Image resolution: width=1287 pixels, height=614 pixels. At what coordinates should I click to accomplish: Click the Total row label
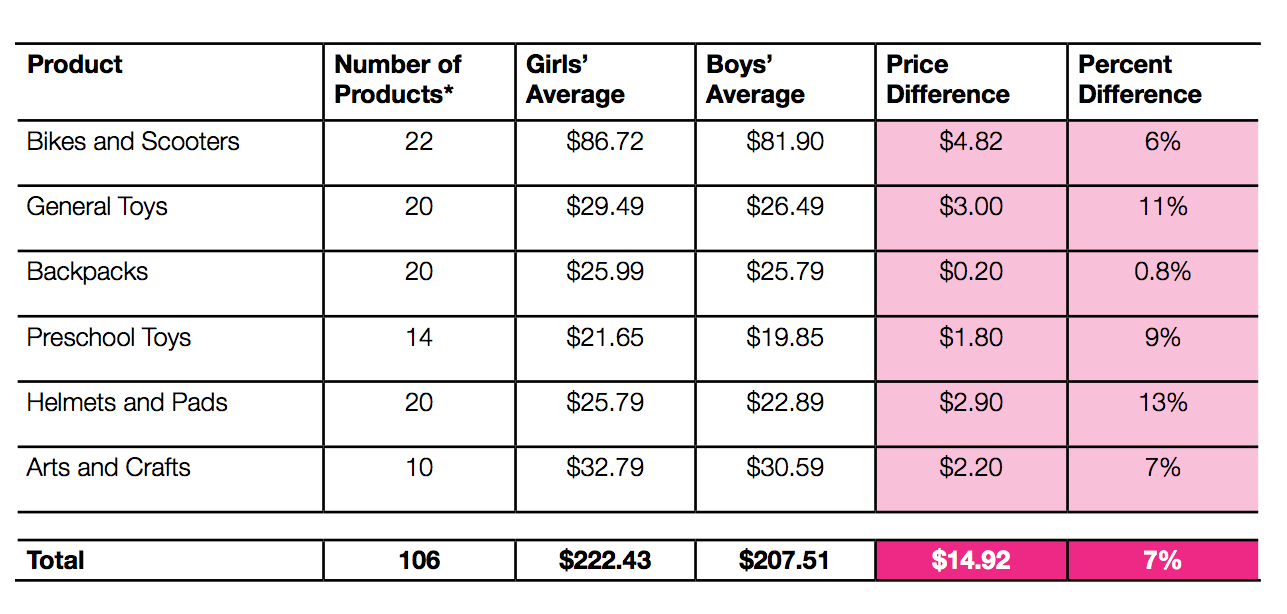tap(56, 561)
